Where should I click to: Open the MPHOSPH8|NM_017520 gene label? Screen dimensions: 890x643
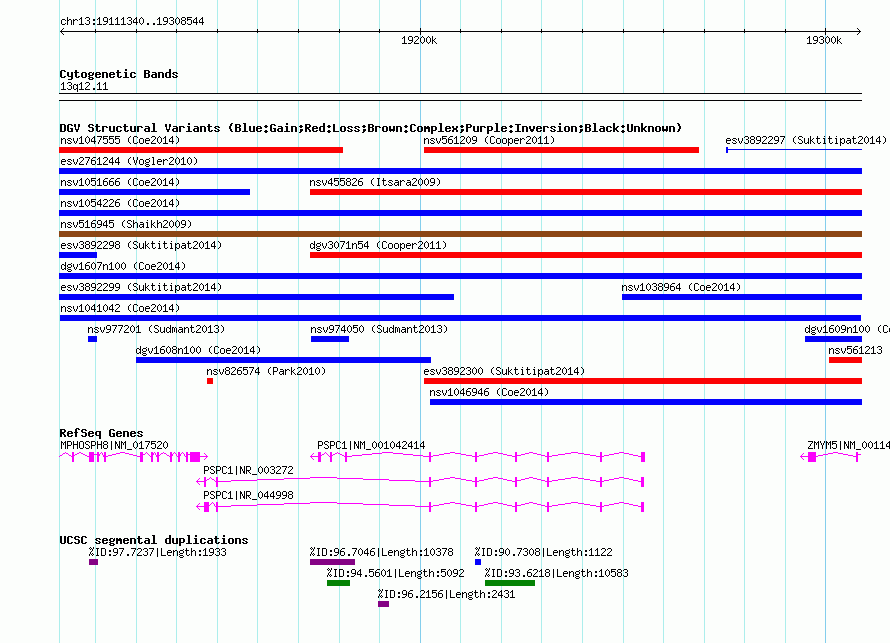(114, 446)
